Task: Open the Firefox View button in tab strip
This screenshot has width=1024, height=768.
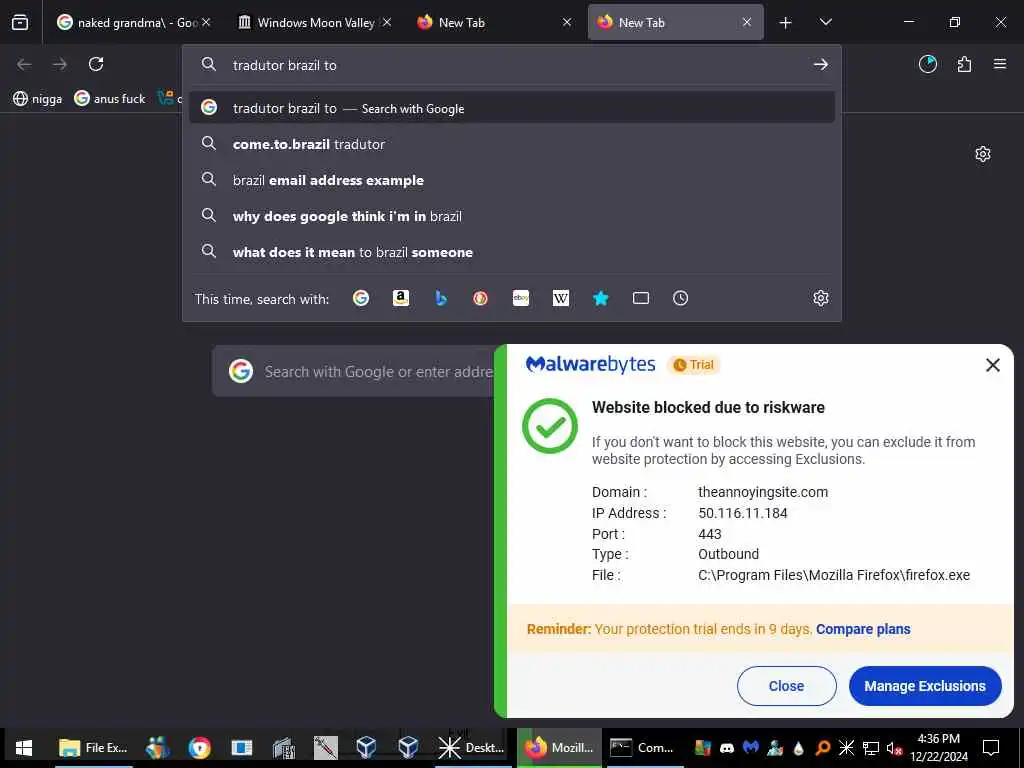Action: tap(20, 23)
